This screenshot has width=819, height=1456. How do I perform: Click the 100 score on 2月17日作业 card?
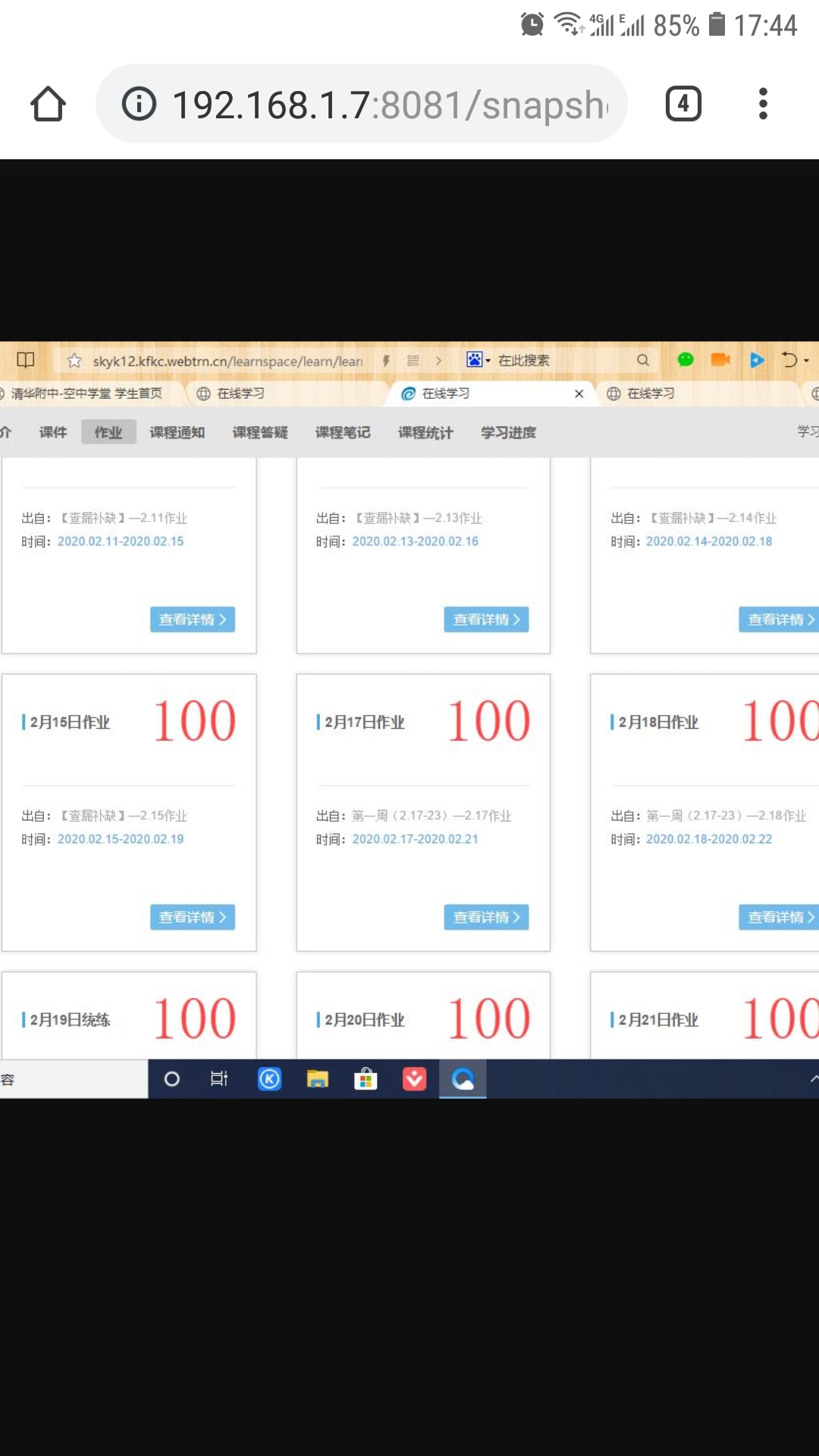click(x=489, y=720)
